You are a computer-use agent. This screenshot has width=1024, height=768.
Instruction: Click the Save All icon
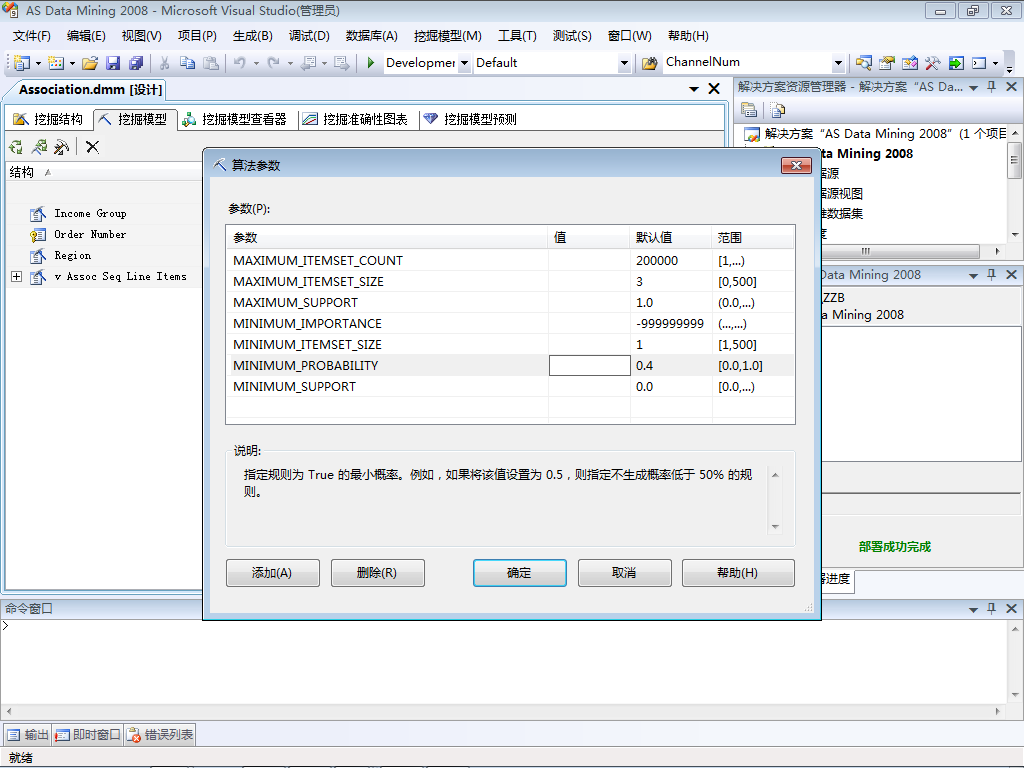pos(136,63)
